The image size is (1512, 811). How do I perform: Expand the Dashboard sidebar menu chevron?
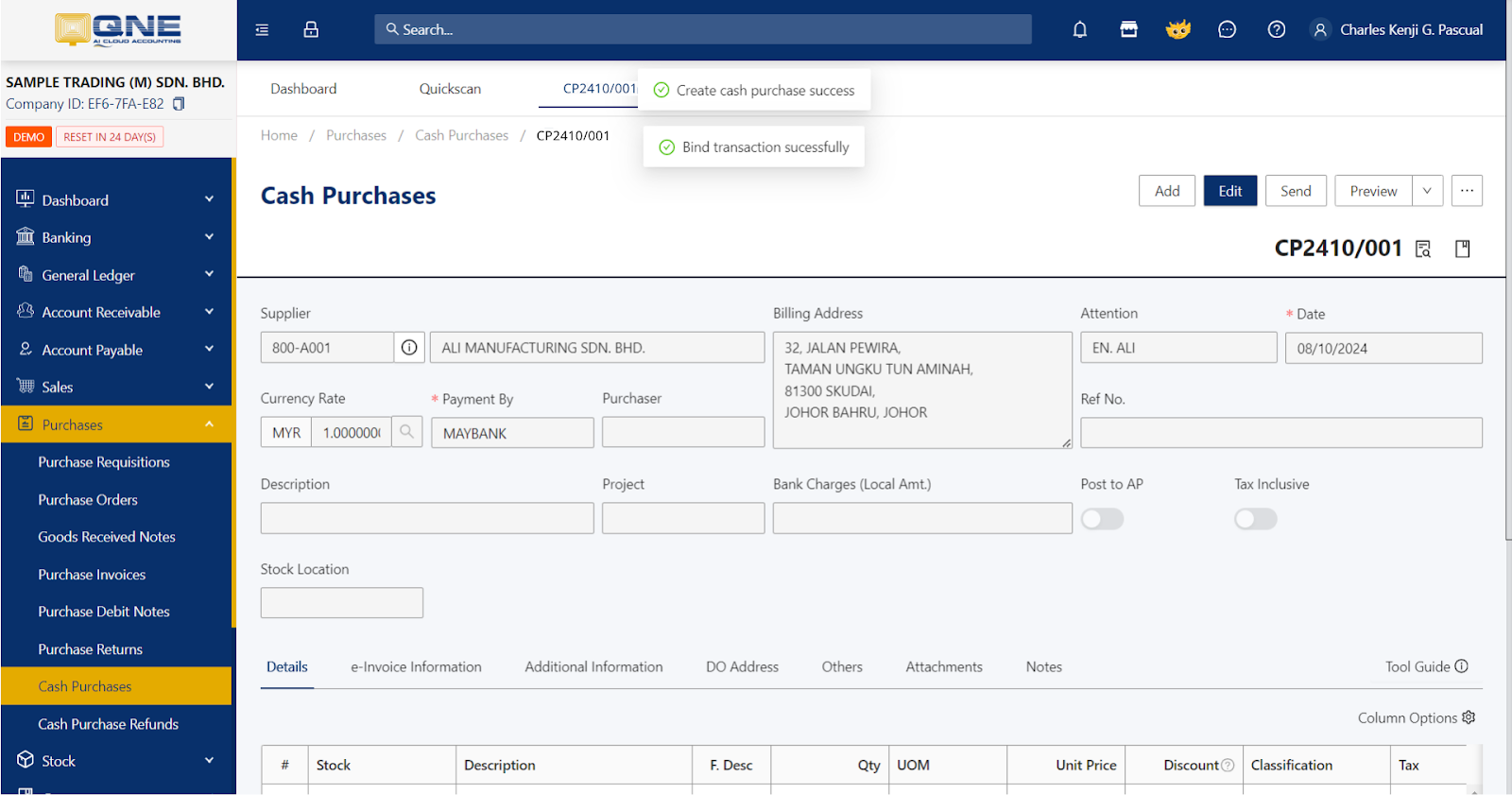(210, 199)
